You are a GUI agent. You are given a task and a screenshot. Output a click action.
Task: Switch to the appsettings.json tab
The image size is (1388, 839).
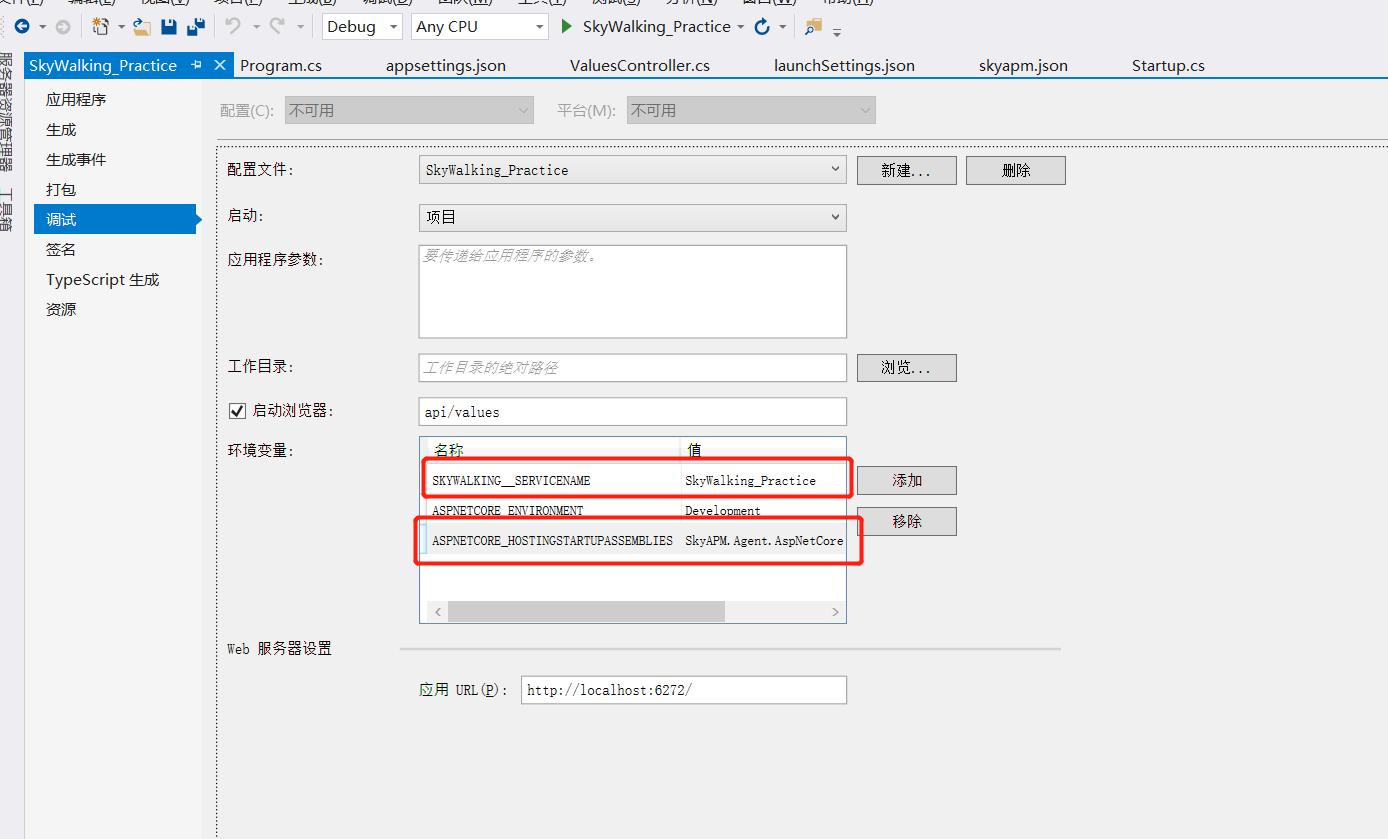(446, 66)
